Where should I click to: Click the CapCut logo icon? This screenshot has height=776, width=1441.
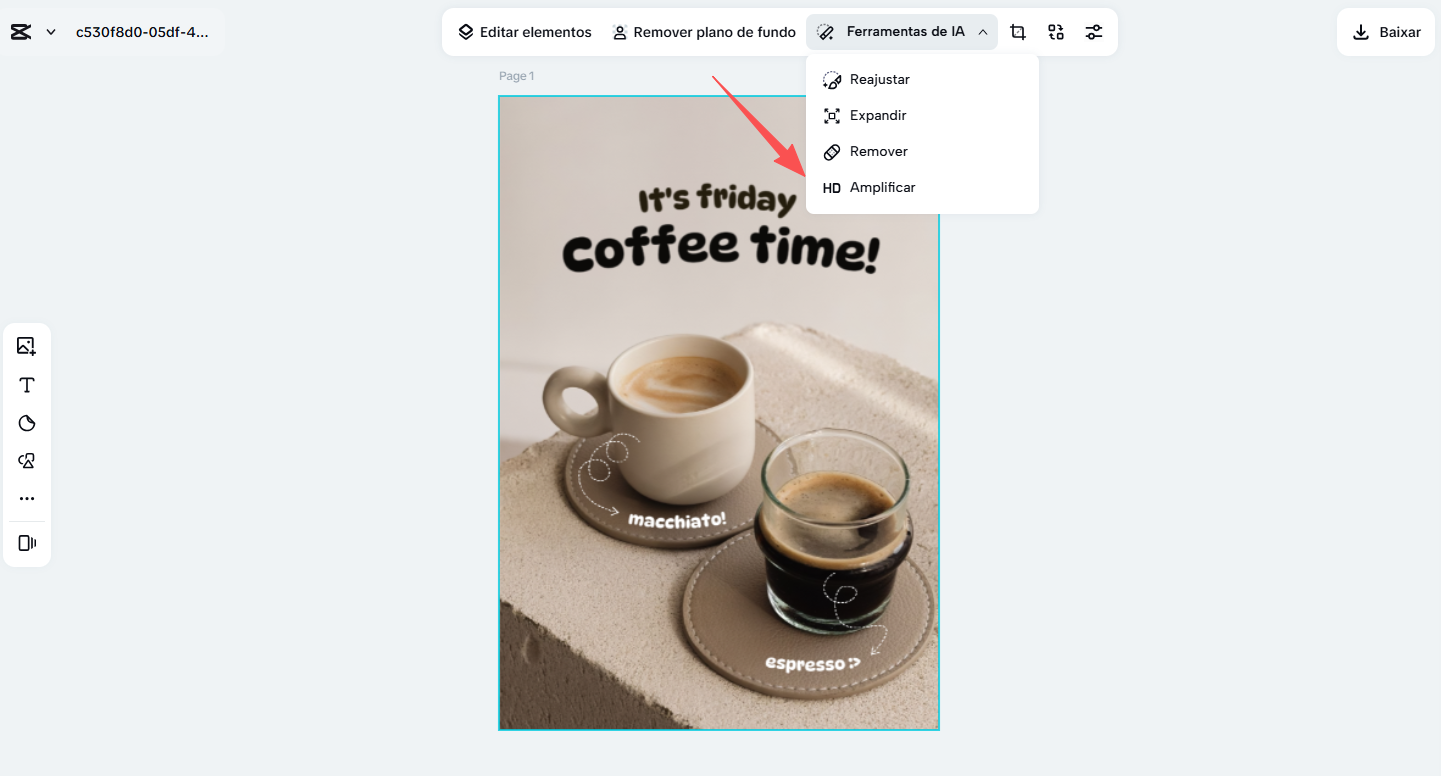click(x=21, y=32)
